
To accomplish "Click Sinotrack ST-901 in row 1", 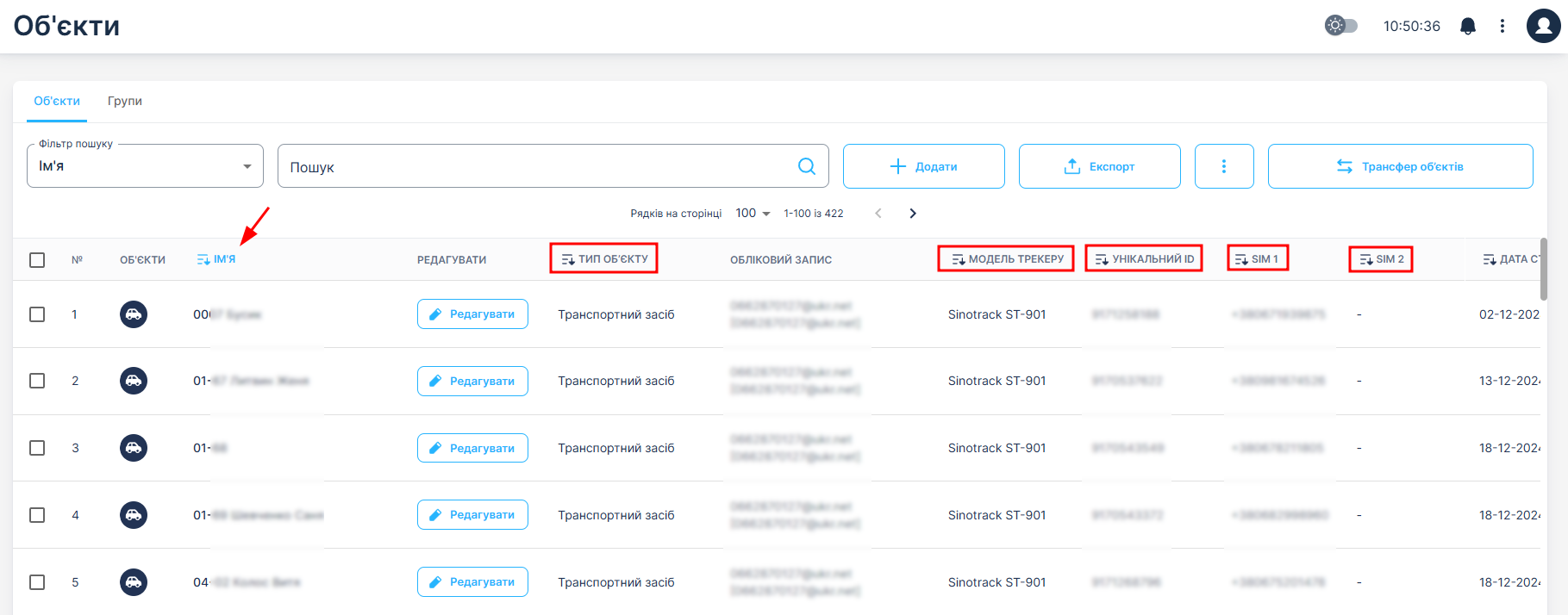I will click(997, 314).
